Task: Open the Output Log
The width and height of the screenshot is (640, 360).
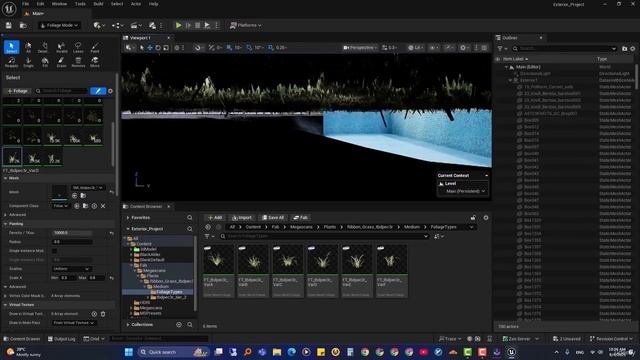Action: pos(61,339)
